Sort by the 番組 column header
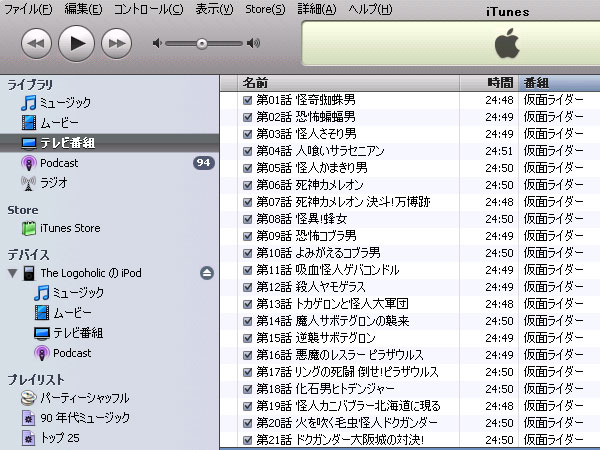 (559, 83)
